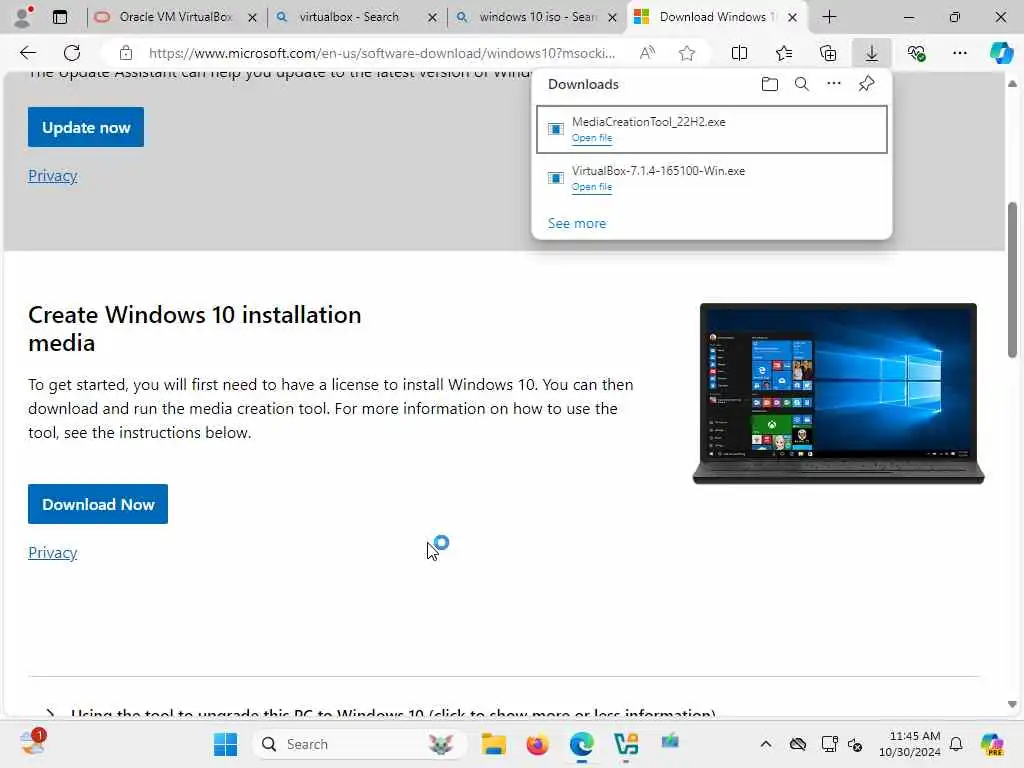The width and height of the screenshot is (1024, 768).
Task: Open Copilot sidebar icon
Action: point(1001,53)
